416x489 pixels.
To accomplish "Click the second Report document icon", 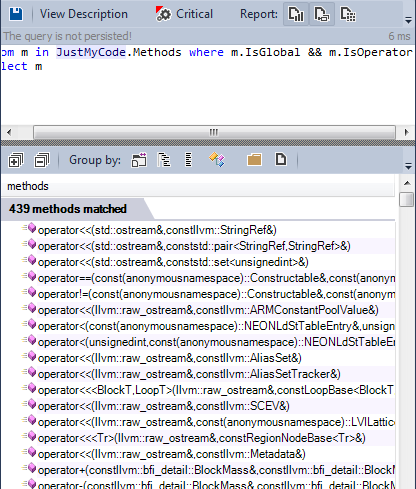I will click(x=322, y=14).
